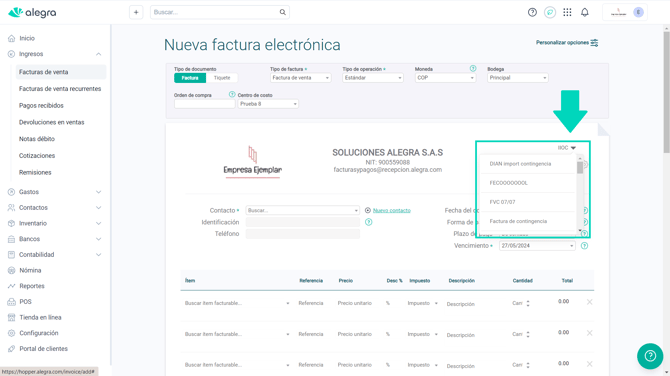
Task: Click the Tienda en línea icon
Action: [12, 317]
